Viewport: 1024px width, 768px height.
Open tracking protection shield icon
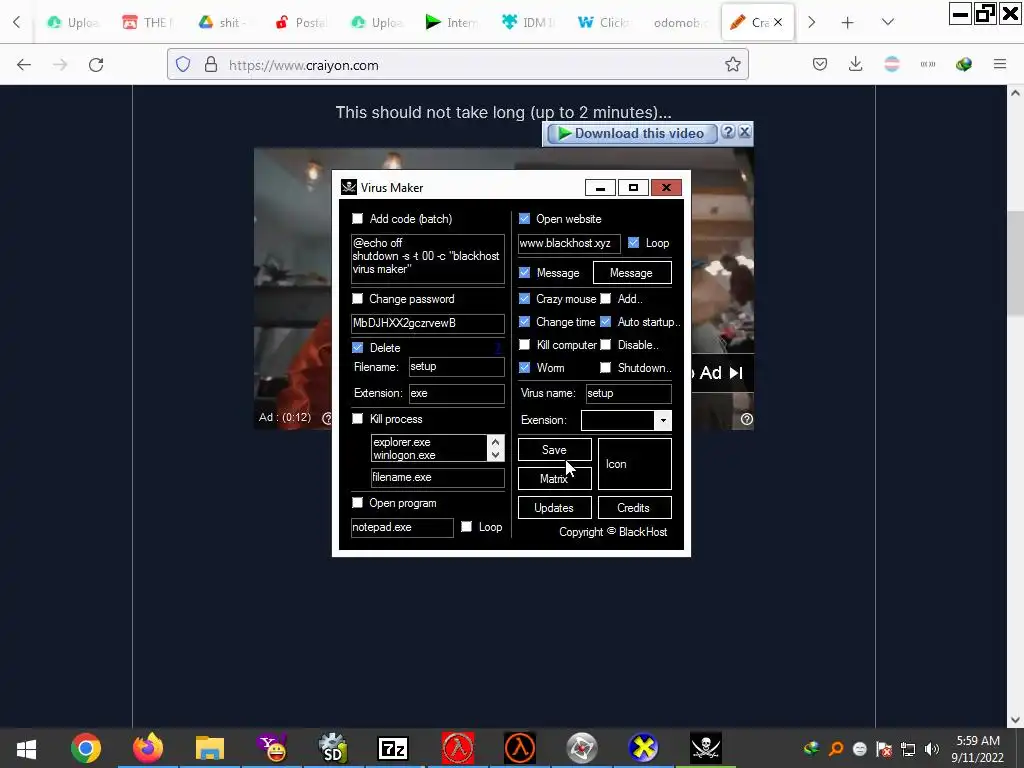(x=183, y=64)
